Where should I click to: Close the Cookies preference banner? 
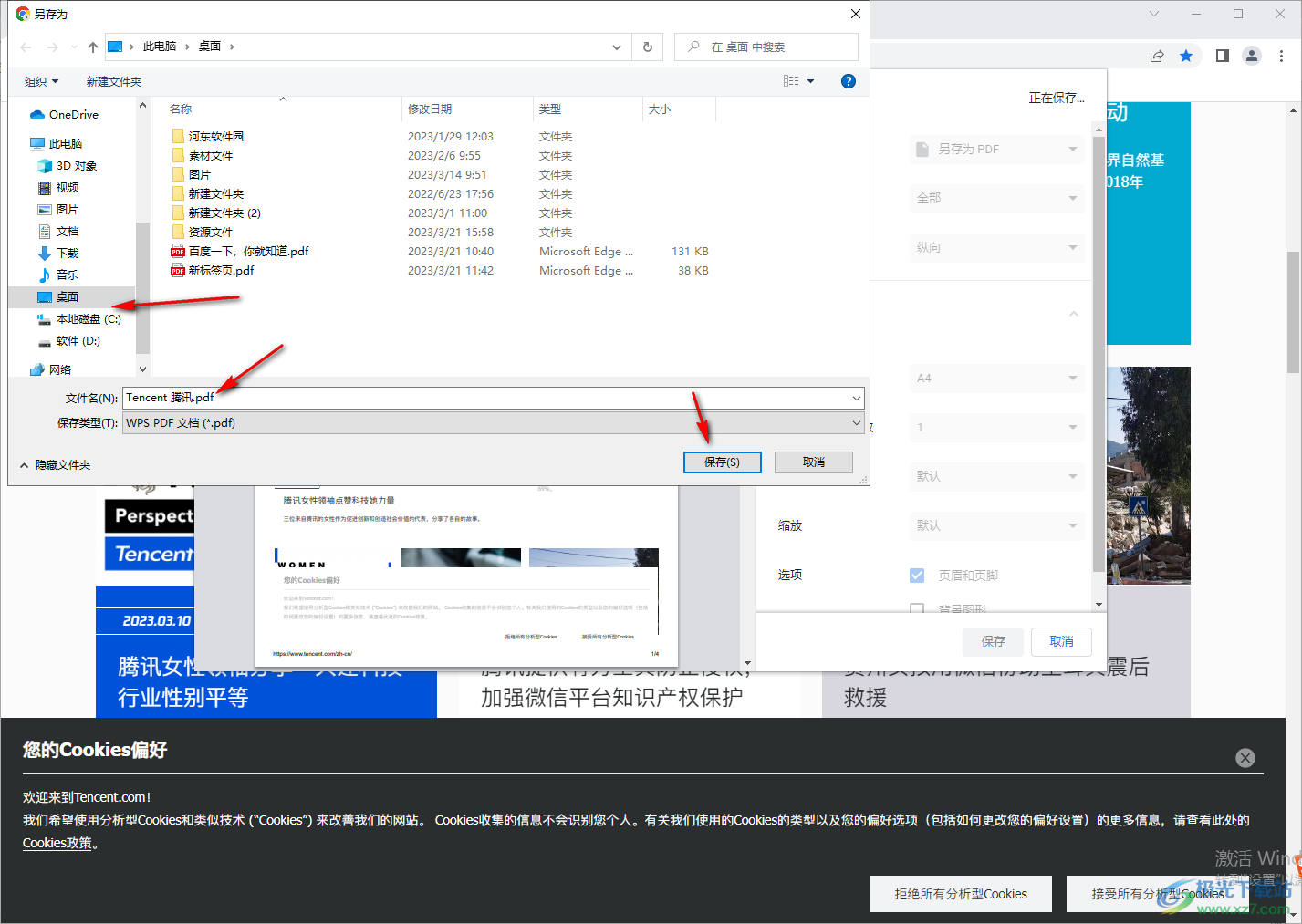click(1245, 758)
